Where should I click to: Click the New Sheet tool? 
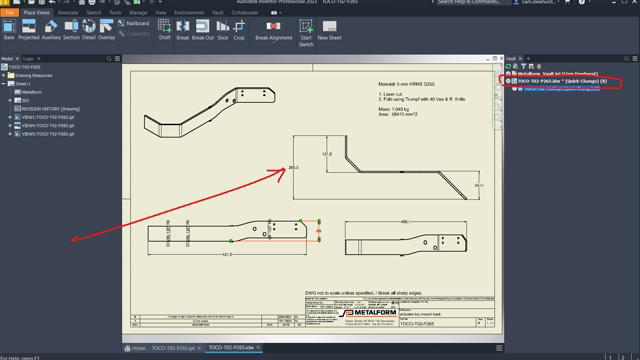(329, 30)
